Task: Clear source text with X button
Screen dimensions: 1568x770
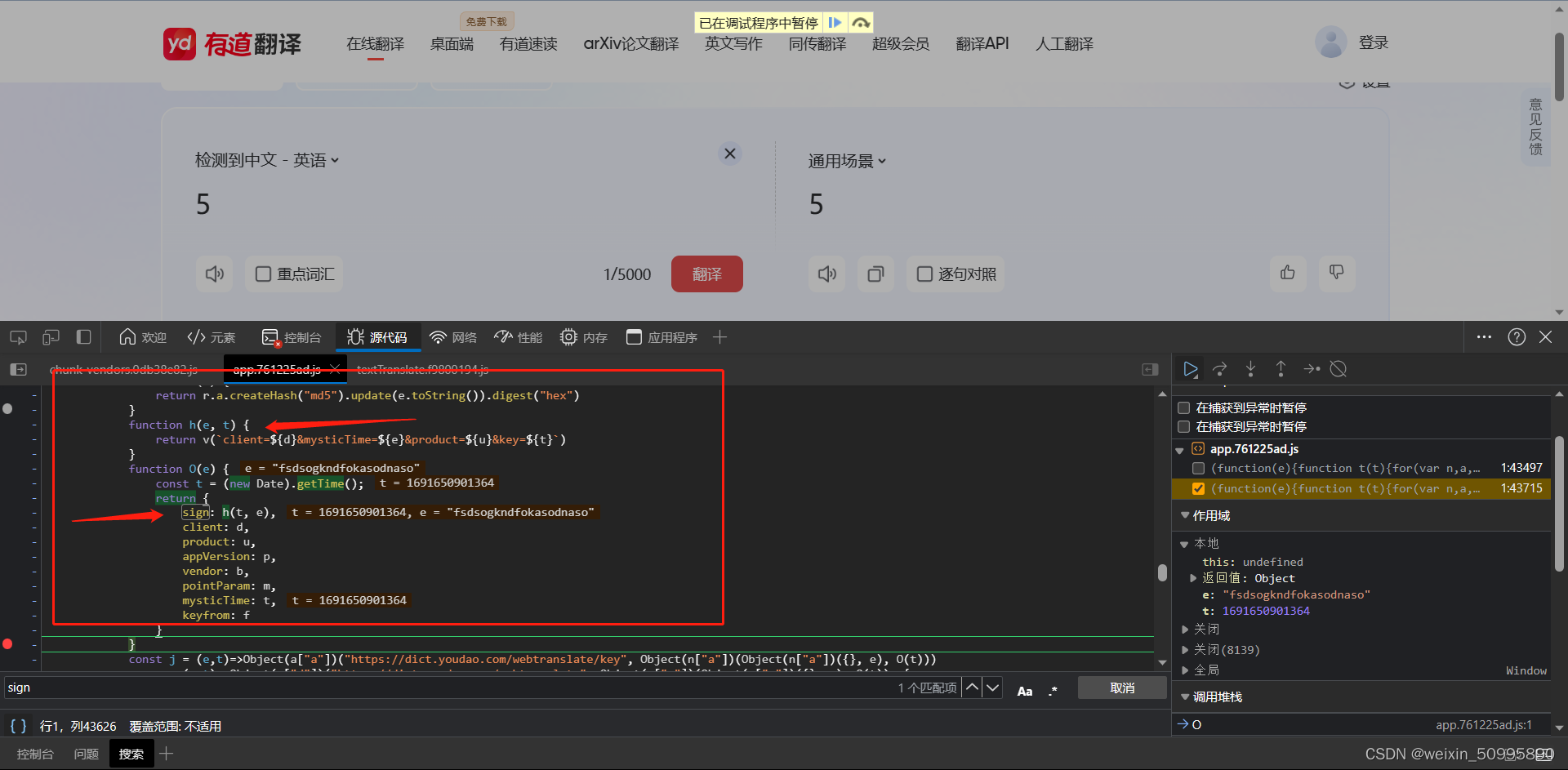Action: (x=730, y=154)
